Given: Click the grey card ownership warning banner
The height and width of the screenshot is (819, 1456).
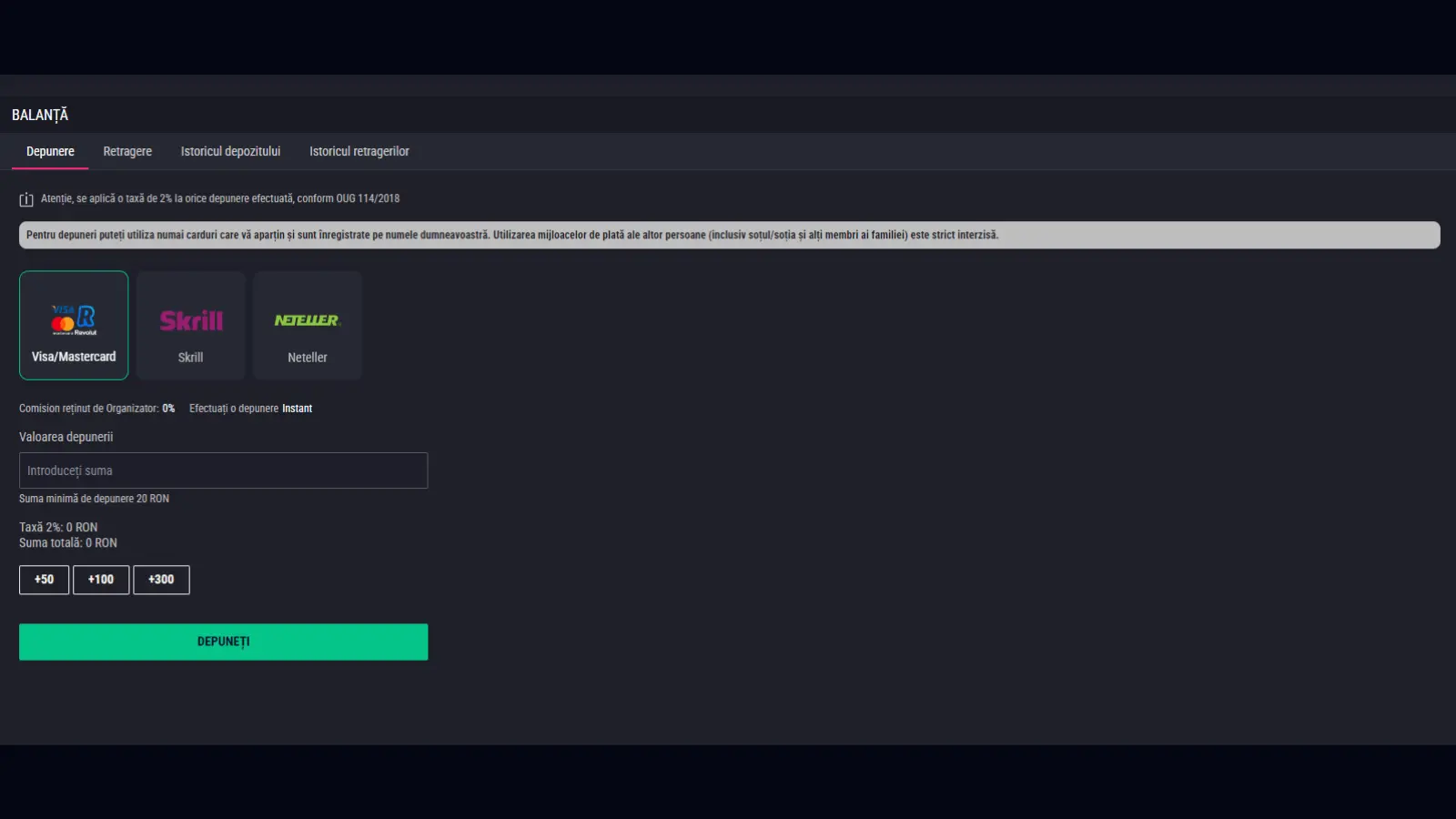Looking at the screenshot, I should tap(729, 235).
